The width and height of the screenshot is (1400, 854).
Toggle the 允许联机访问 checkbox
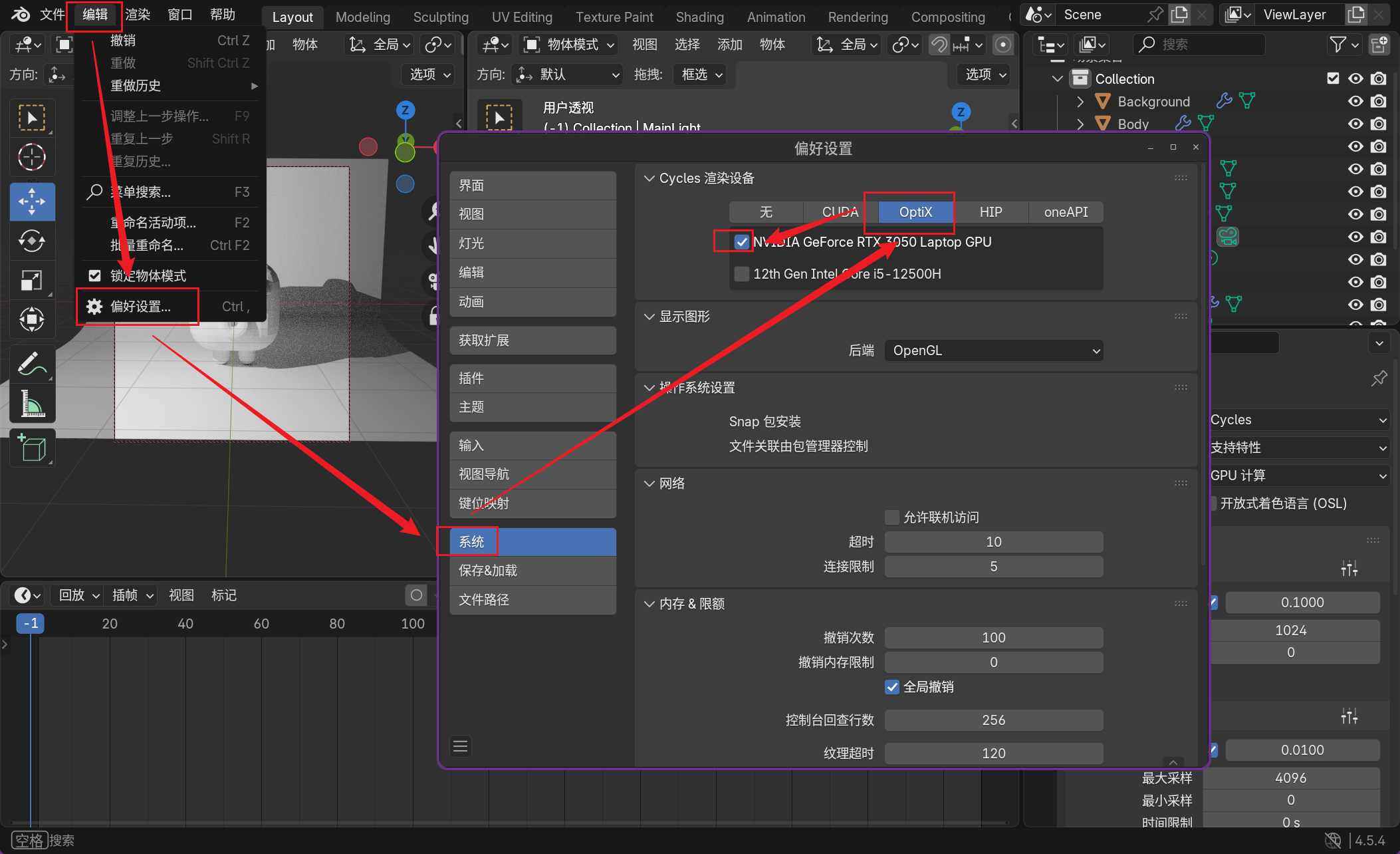click(892, 517)
